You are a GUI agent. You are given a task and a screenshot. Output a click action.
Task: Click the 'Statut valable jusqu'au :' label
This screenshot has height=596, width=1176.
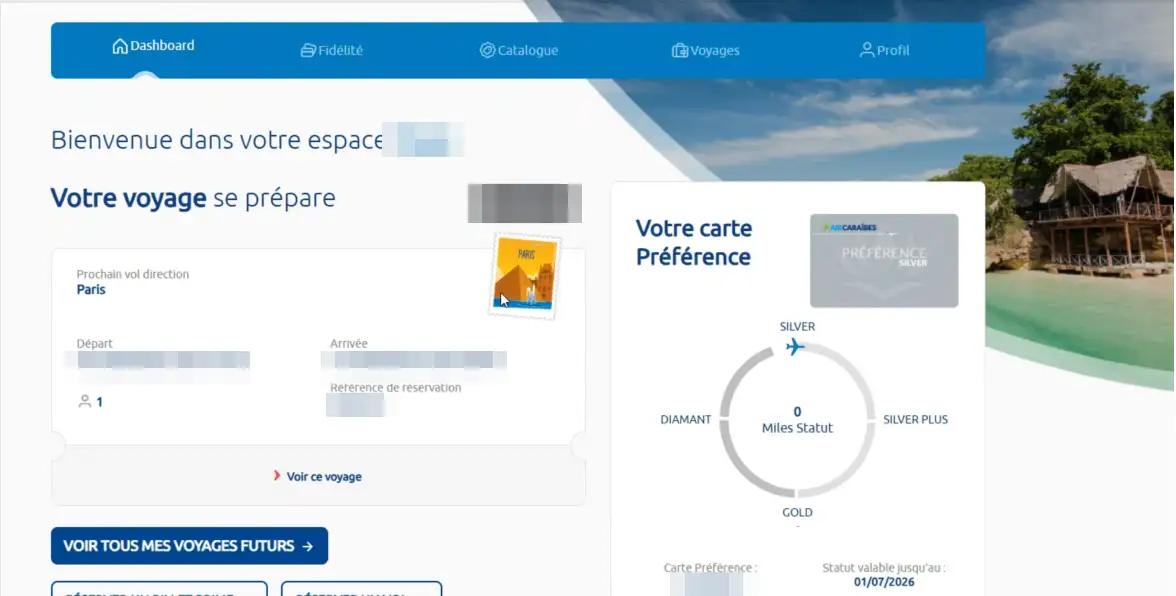(x=884, y=568)
